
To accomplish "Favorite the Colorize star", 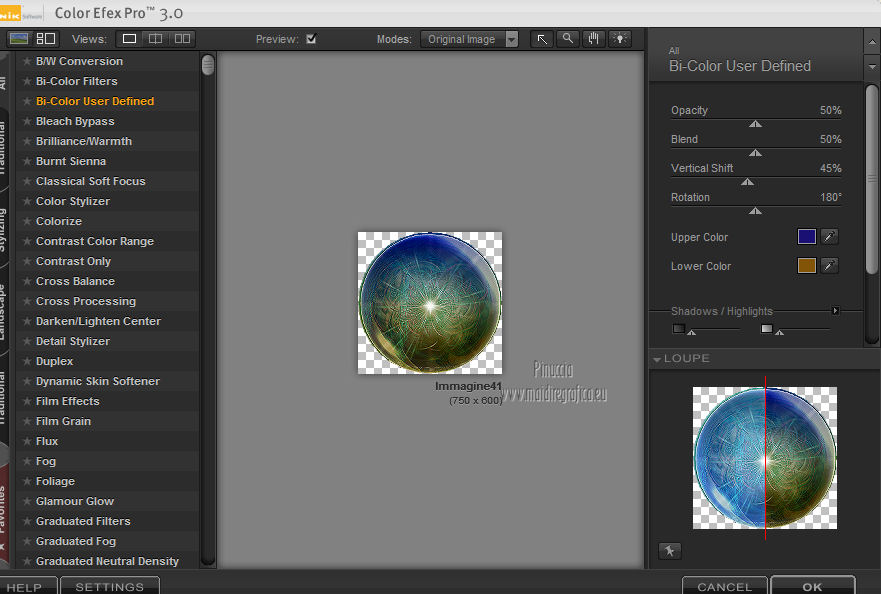I will tap(26, 221).
